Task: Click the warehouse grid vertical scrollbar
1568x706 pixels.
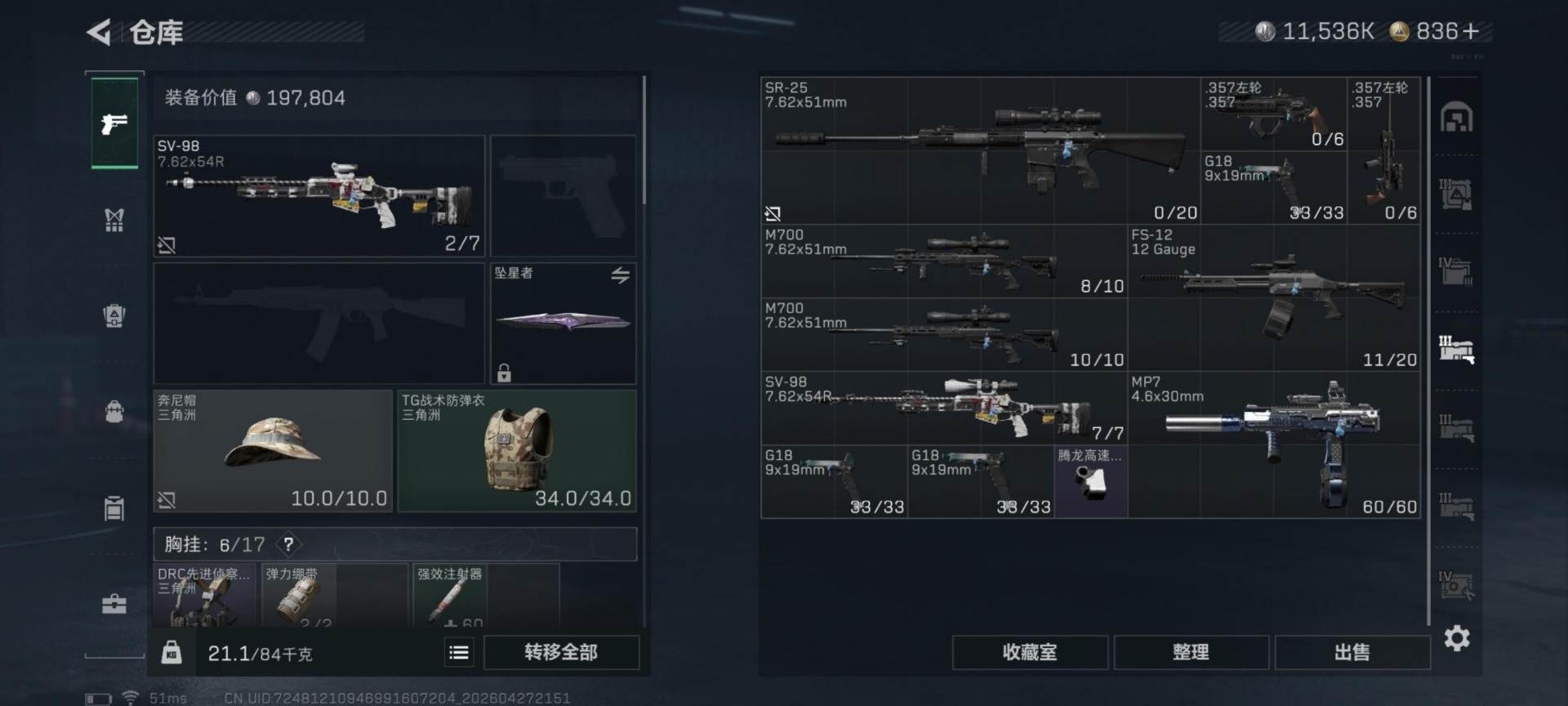Action: click(1428, 351)
